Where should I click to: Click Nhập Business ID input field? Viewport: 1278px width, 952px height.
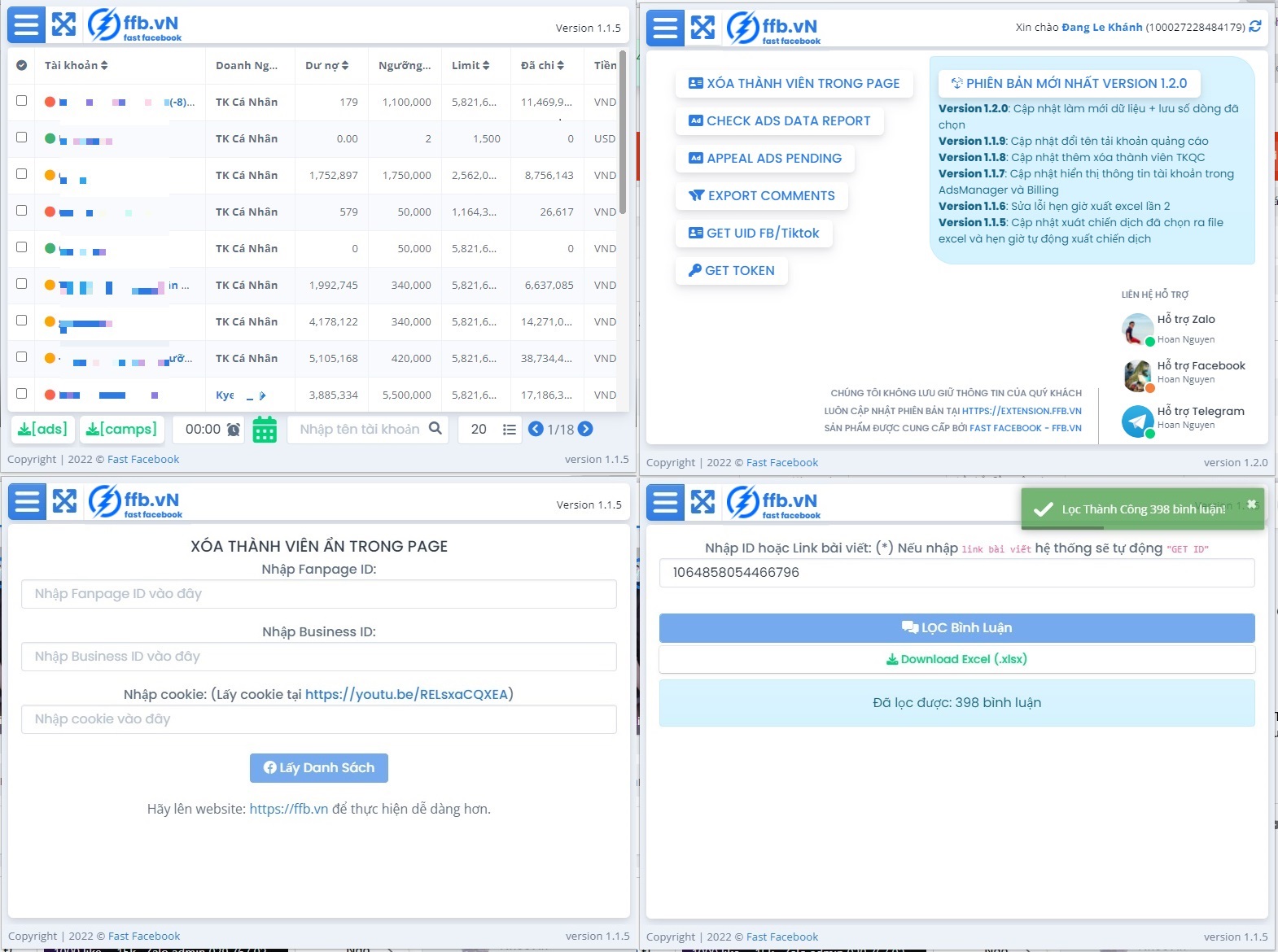click(x=319, y=657)
